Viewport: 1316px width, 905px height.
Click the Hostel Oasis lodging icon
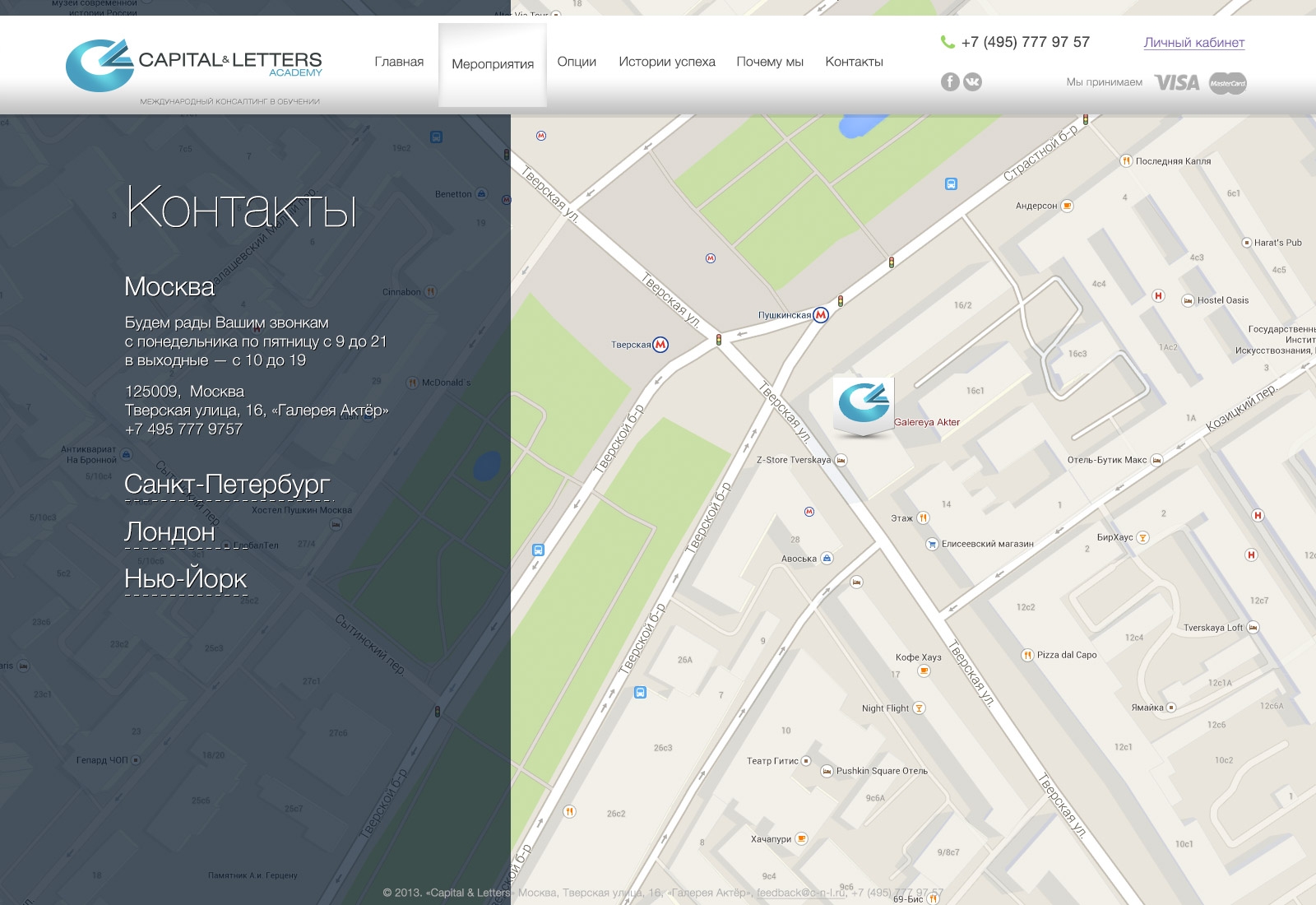point(1188,300)
